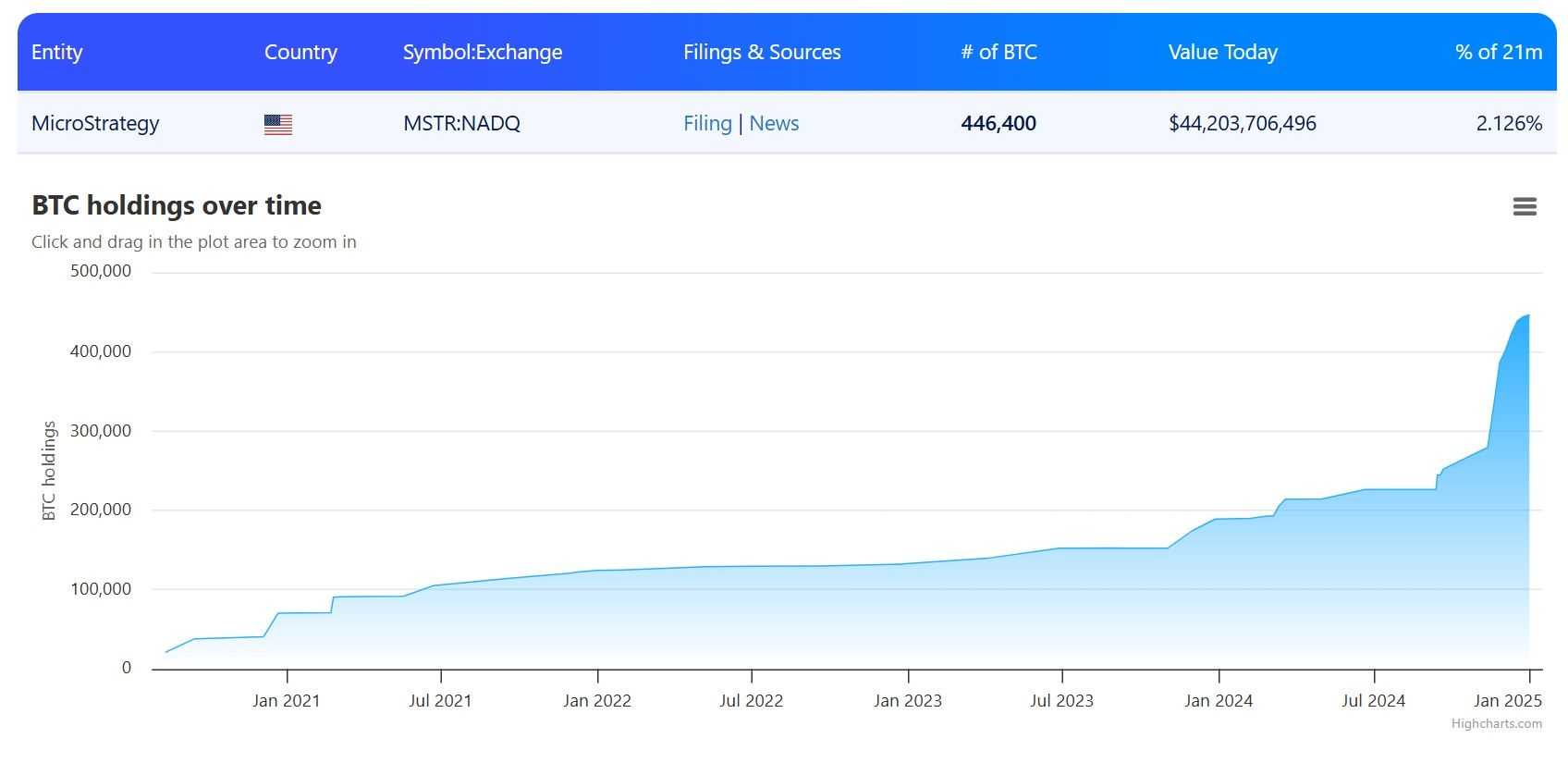Screen dimensions: 1568x763
Task: Select the 446,400 BTC count cell
Action: click(998, 123)
